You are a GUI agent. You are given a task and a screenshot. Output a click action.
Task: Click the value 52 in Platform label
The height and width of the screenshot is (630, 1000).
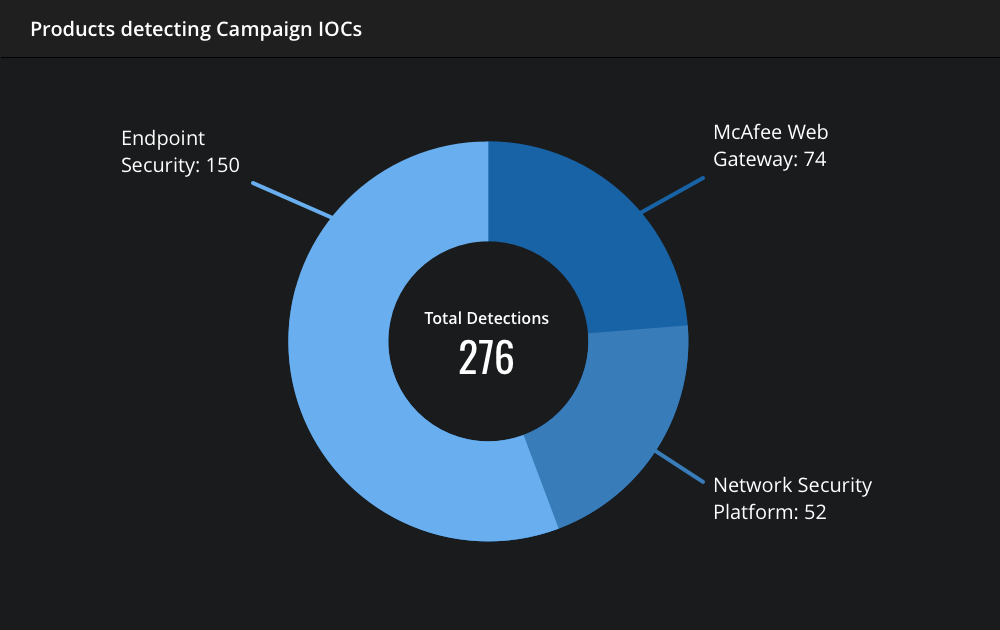coord(815,512)
